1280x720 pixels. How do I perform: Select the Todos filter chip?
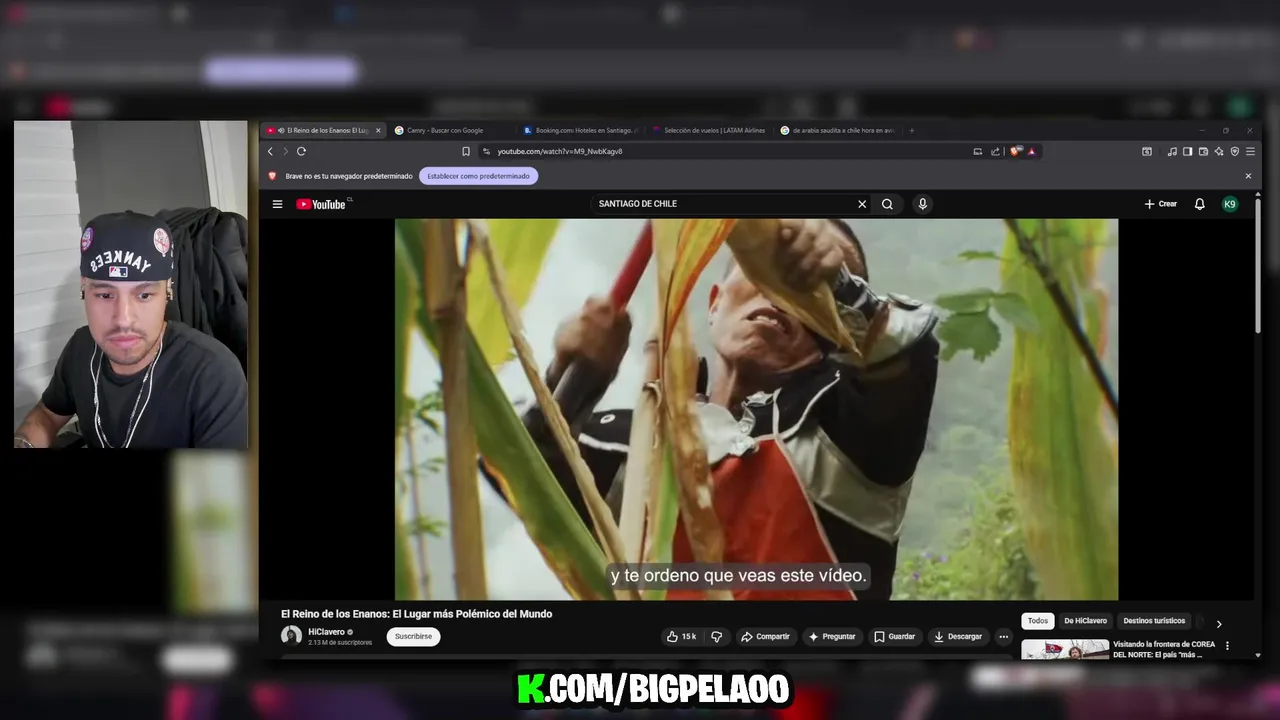[1038, 621]
